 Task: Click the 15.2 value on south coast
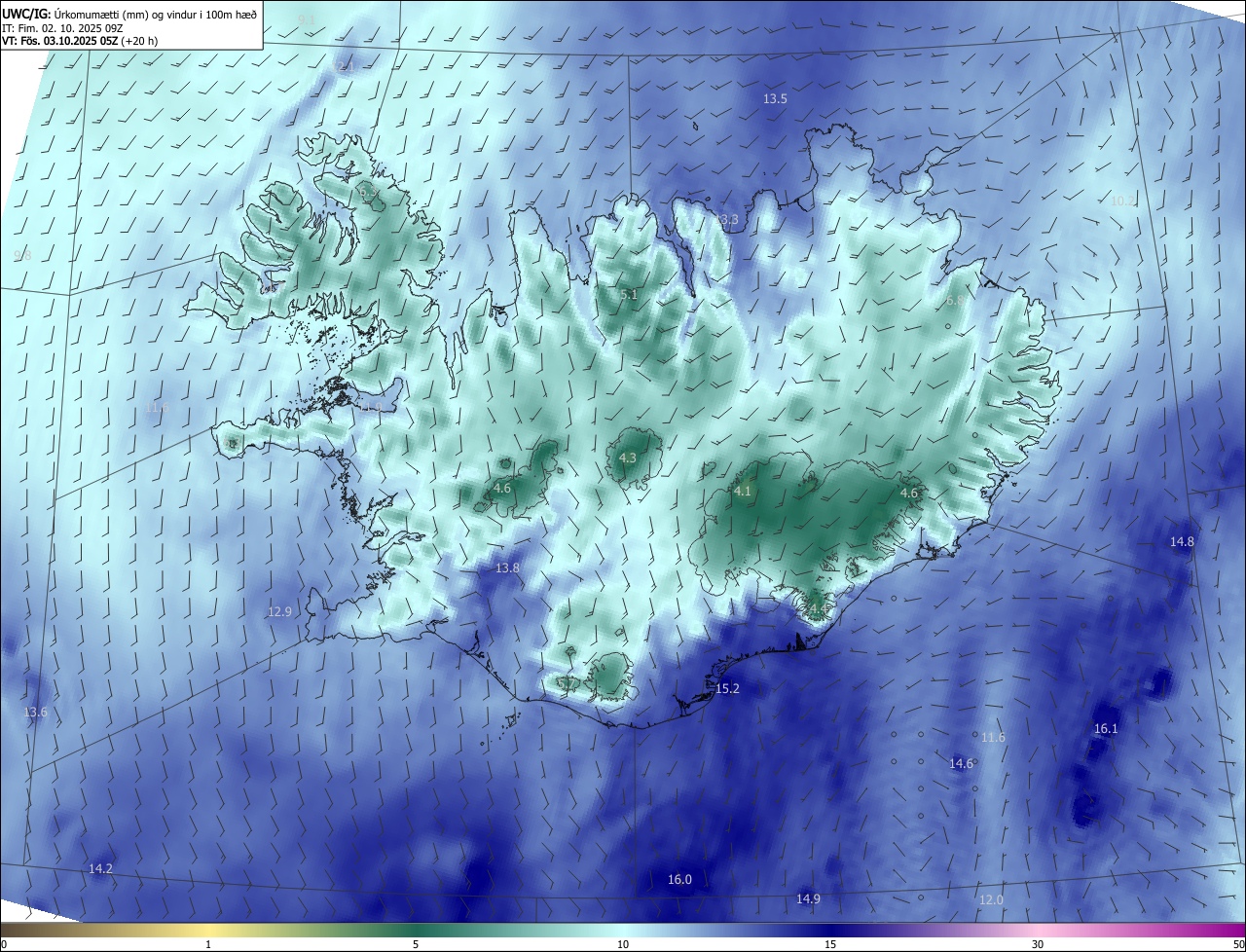coord(728,688)
